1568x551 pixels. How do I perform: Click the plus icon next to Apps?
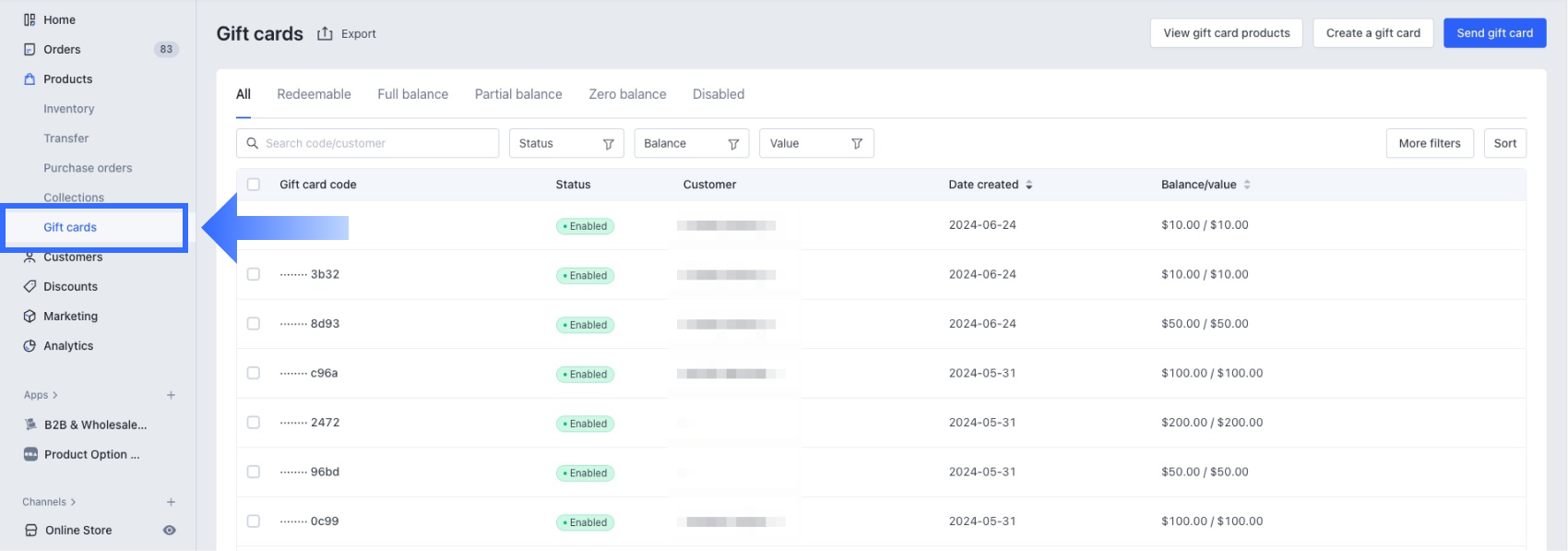coord(171,395)
